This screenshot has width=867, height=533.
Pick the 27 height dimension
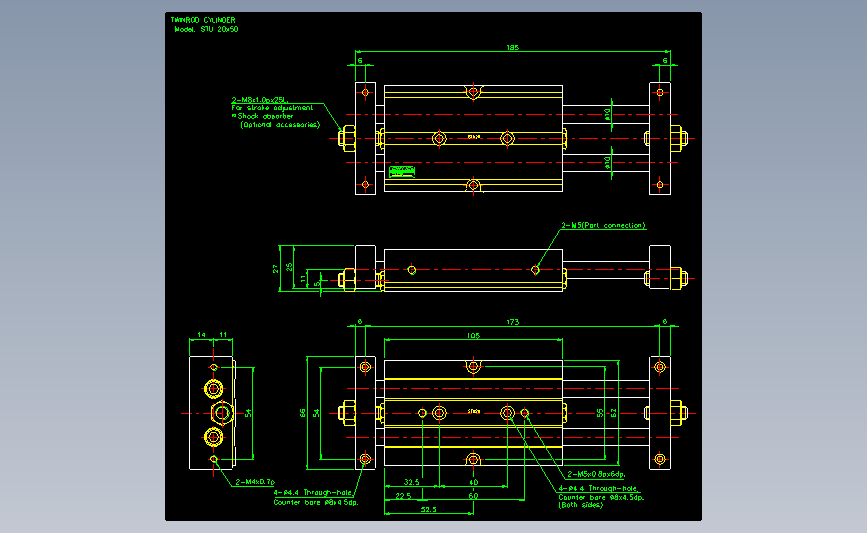pyautogui.click(x=275, y=269)
